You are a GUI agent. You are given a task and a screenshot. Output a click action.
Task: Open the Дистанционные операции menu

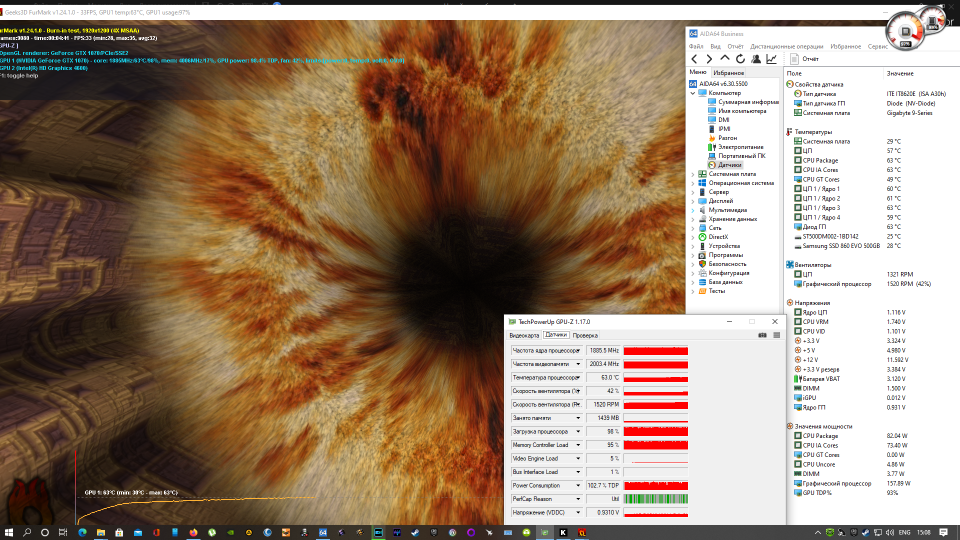pos(787,47)
